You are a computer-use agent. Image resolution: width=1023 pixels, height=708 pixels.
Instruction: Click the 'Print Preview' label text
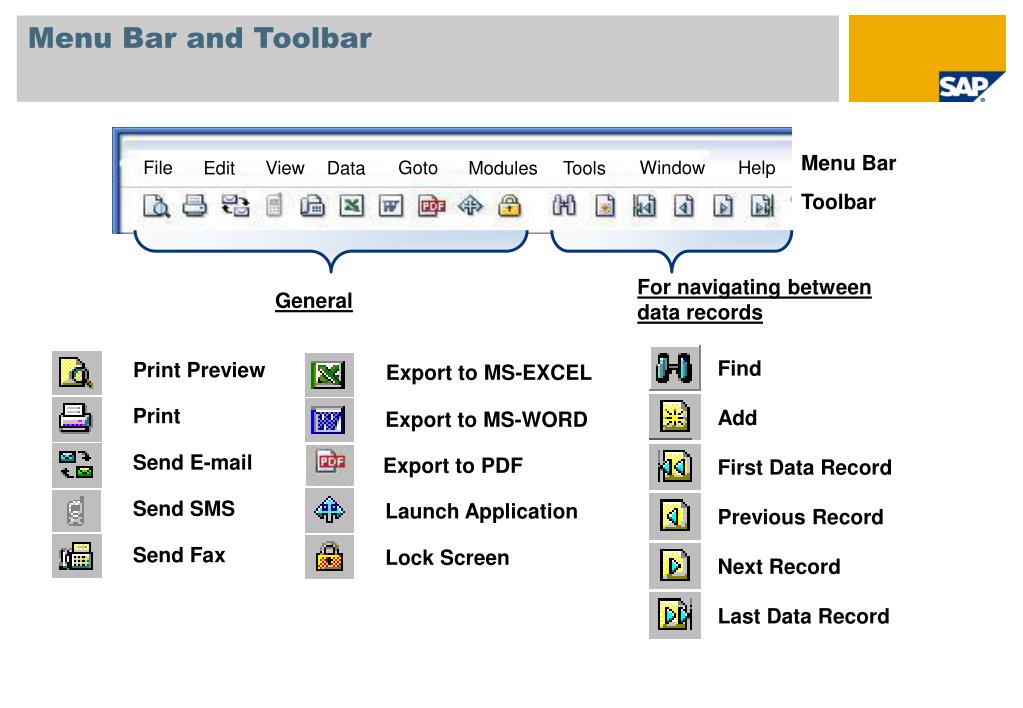point(199,370)
